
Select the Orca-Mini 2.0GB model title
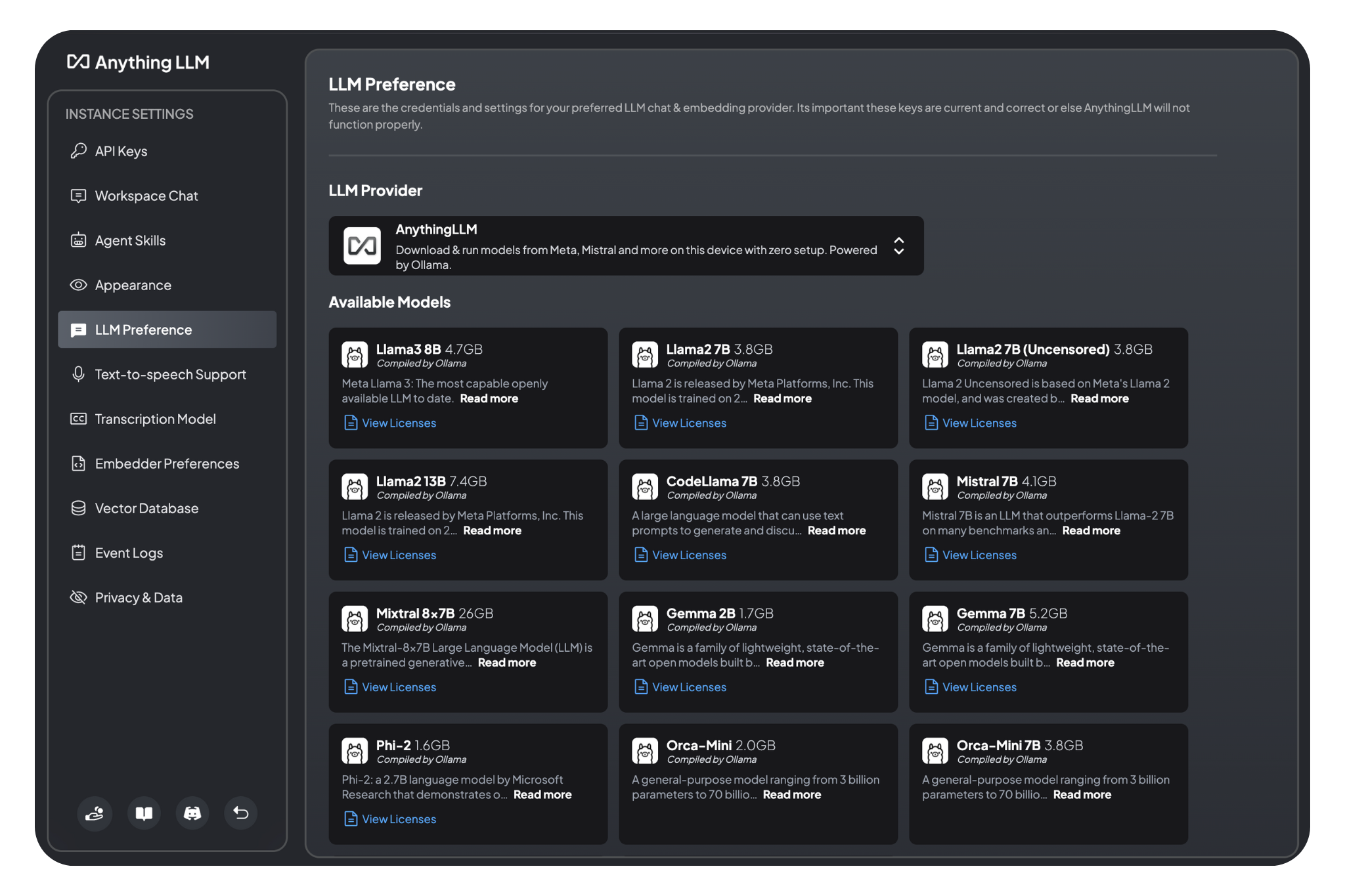(699, 745)
